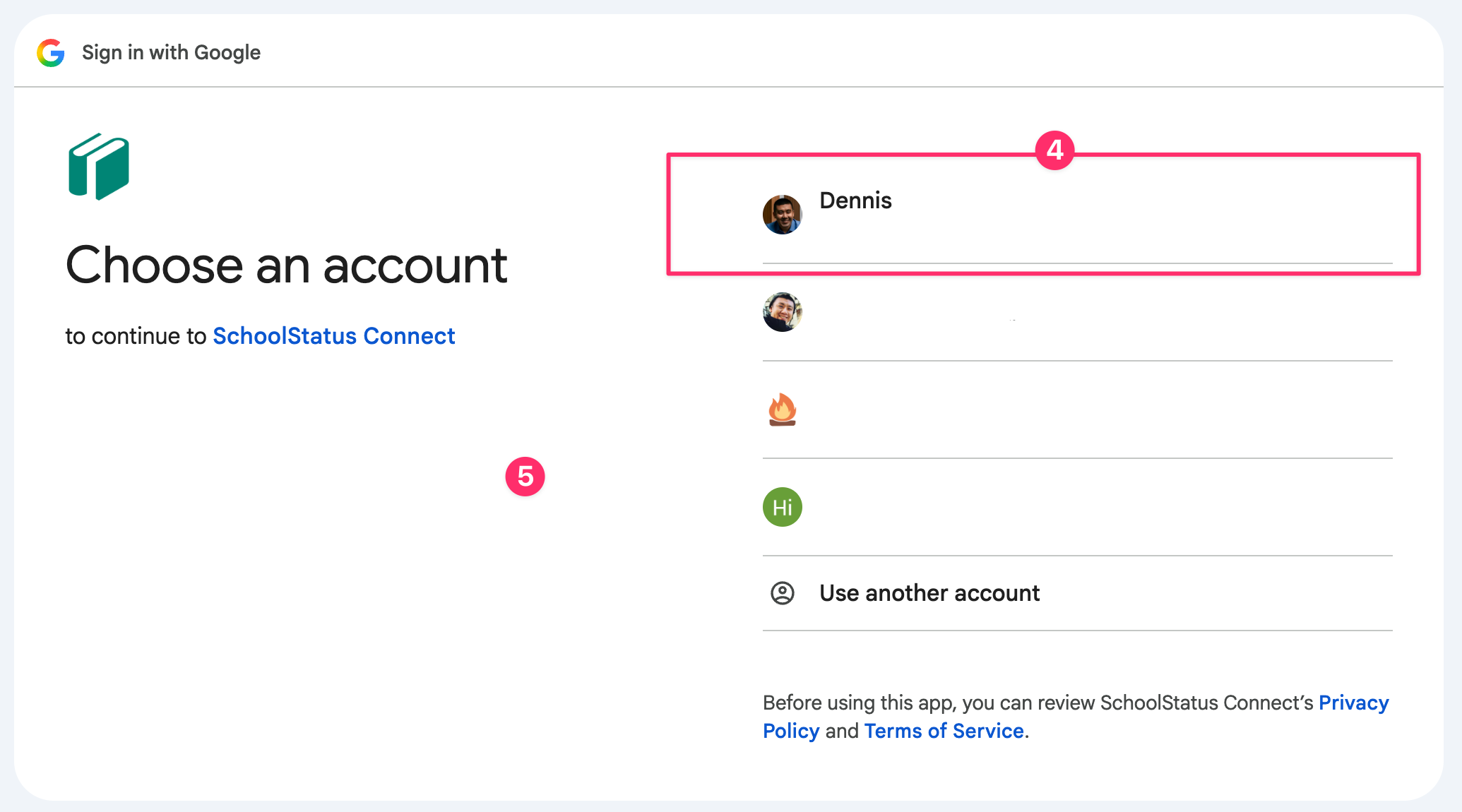This screenshot has height=812, width=1462.
Task: Open the Terms of Service link
Action: (x=944, y=731)
